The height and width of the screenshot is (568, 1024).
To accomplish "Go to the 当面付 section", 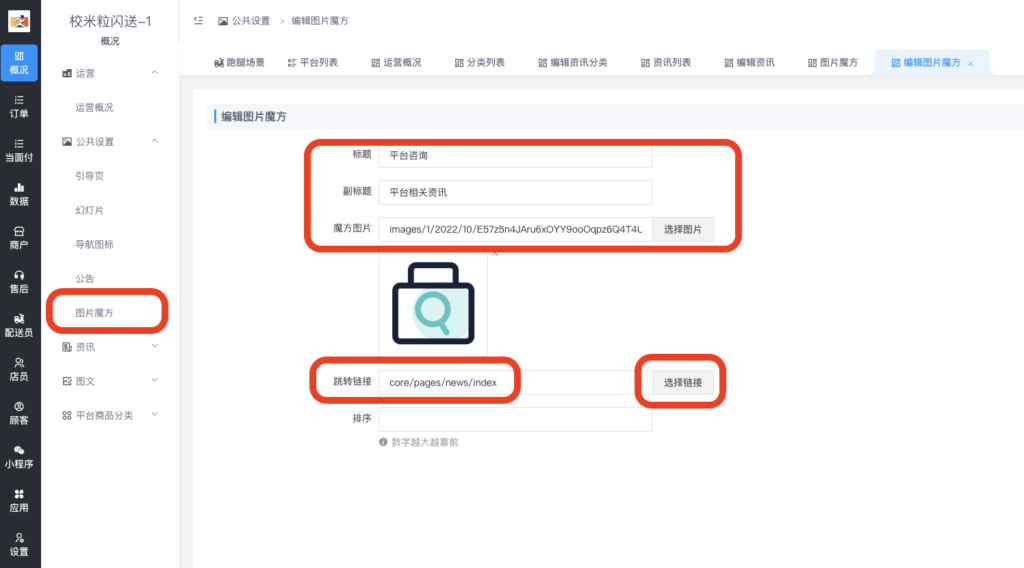I will point(19,150).
